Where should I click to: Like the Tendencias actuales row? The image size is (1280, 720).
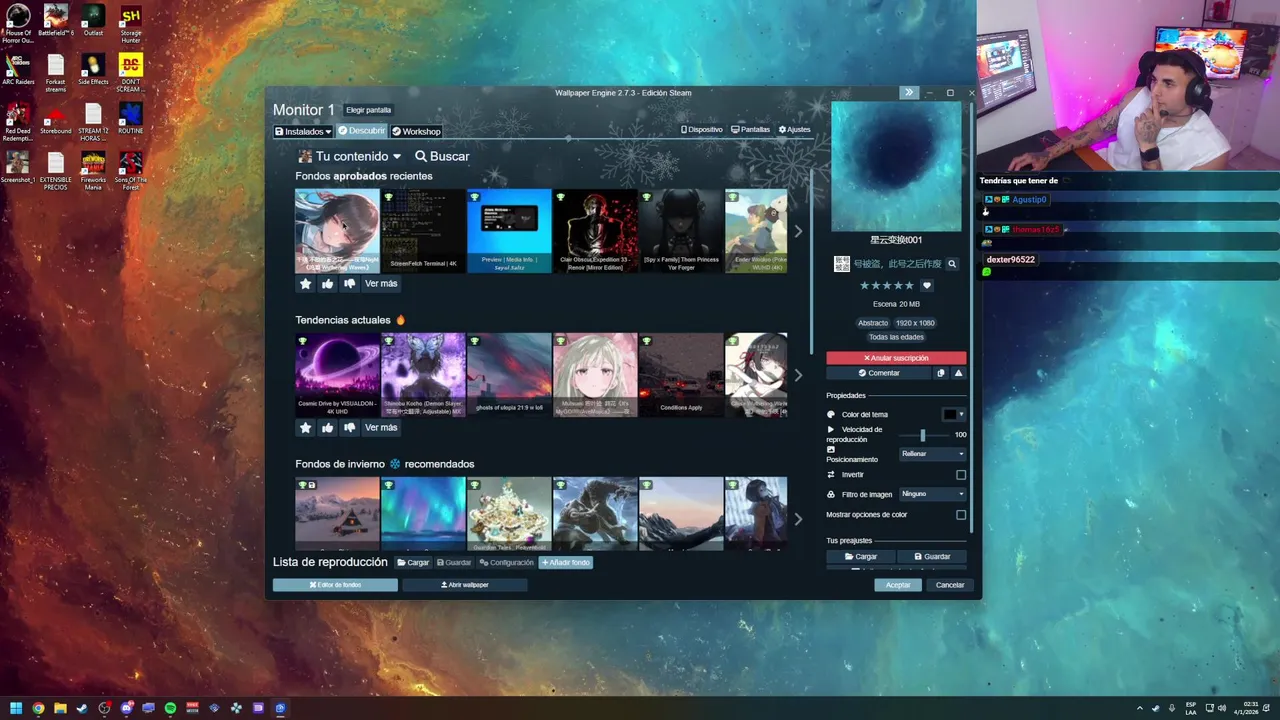tap(328, 428)
